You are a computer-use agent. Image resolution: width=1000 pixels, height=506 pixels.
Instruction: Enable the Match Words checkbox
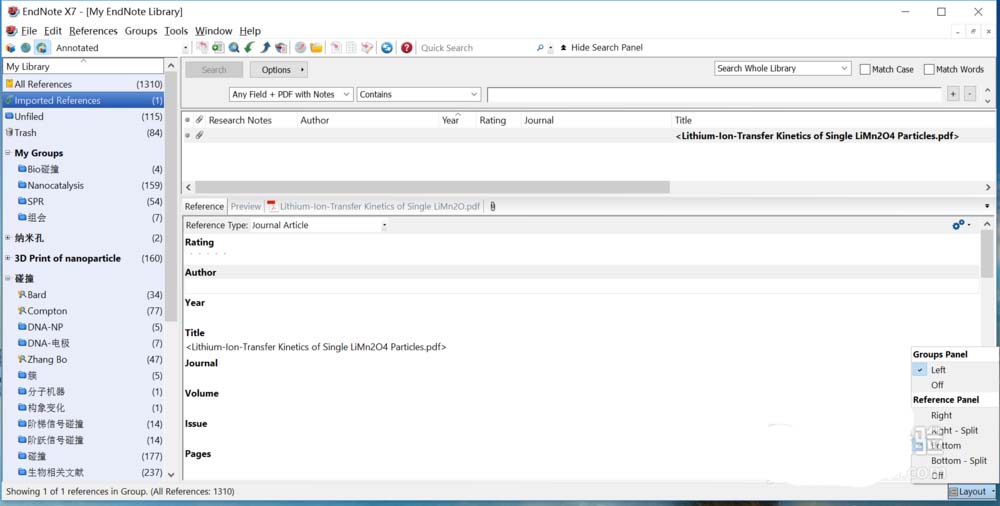tap(929, 70)
